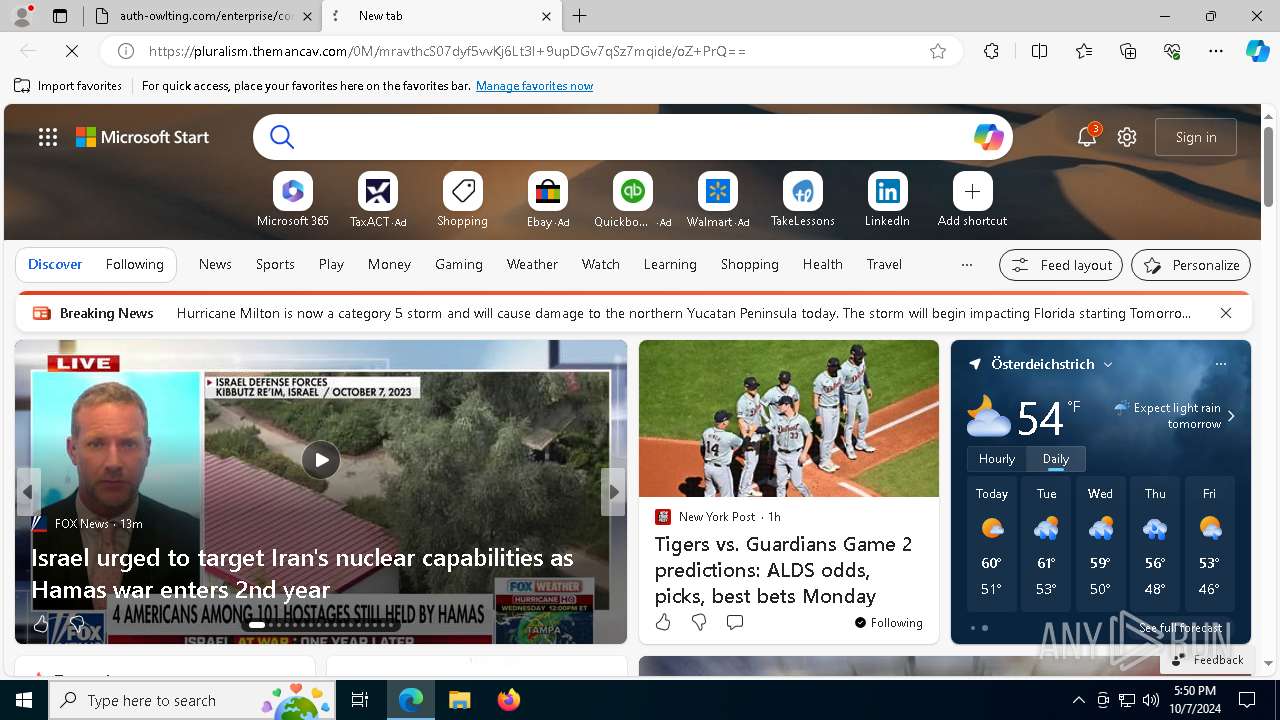Open the Microsoft Start apps grid
The height and width of the screenshot is (720, 1280).
tap(48, 137)
